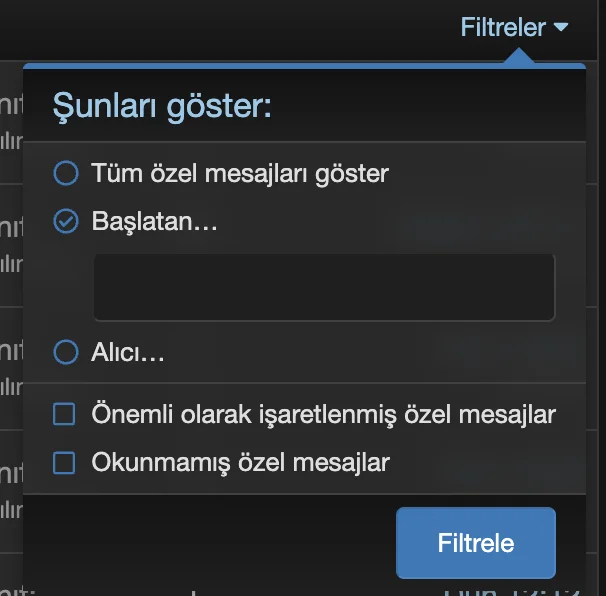Screen dimensions: 606x596
Task: Click the 'Önemli olarak işaretlenmiş özel mesajlar' label
Action: [x=323, y=414]
